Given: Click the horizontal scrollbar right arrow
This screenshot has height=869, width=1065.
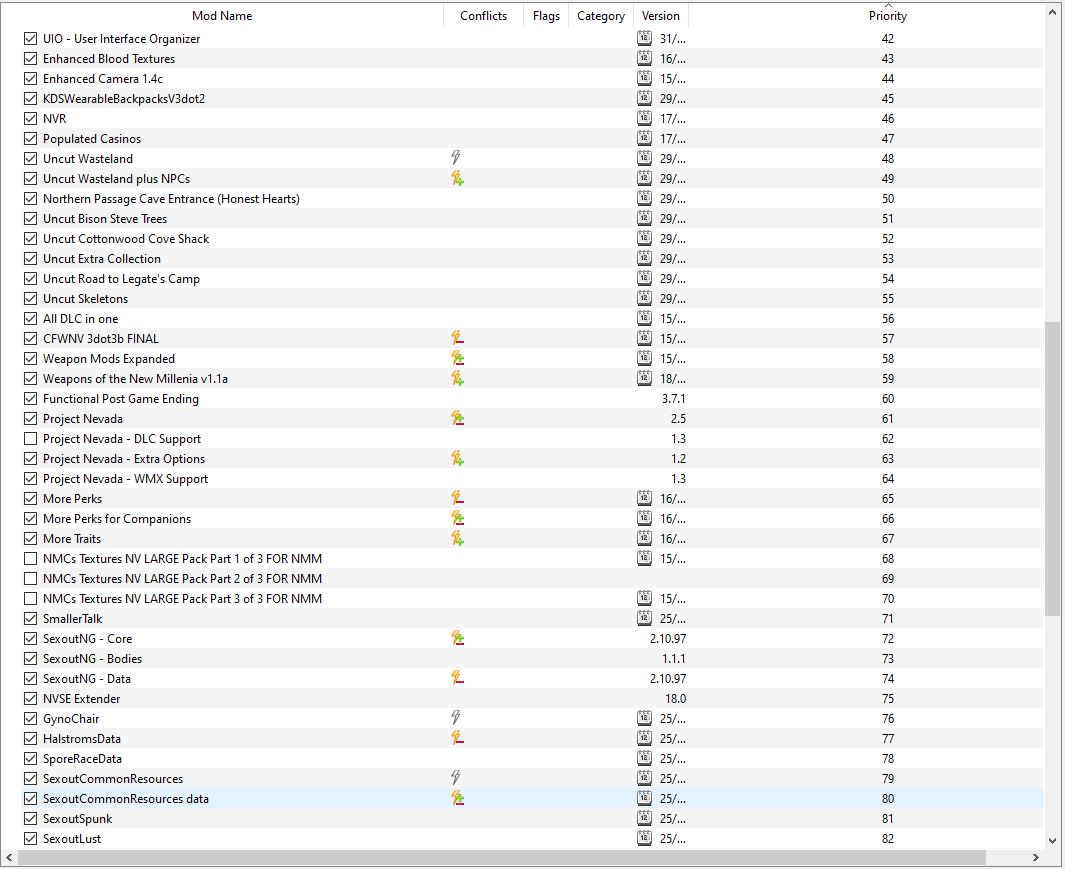Looking at the screenshot, I should click(1036, 857).
